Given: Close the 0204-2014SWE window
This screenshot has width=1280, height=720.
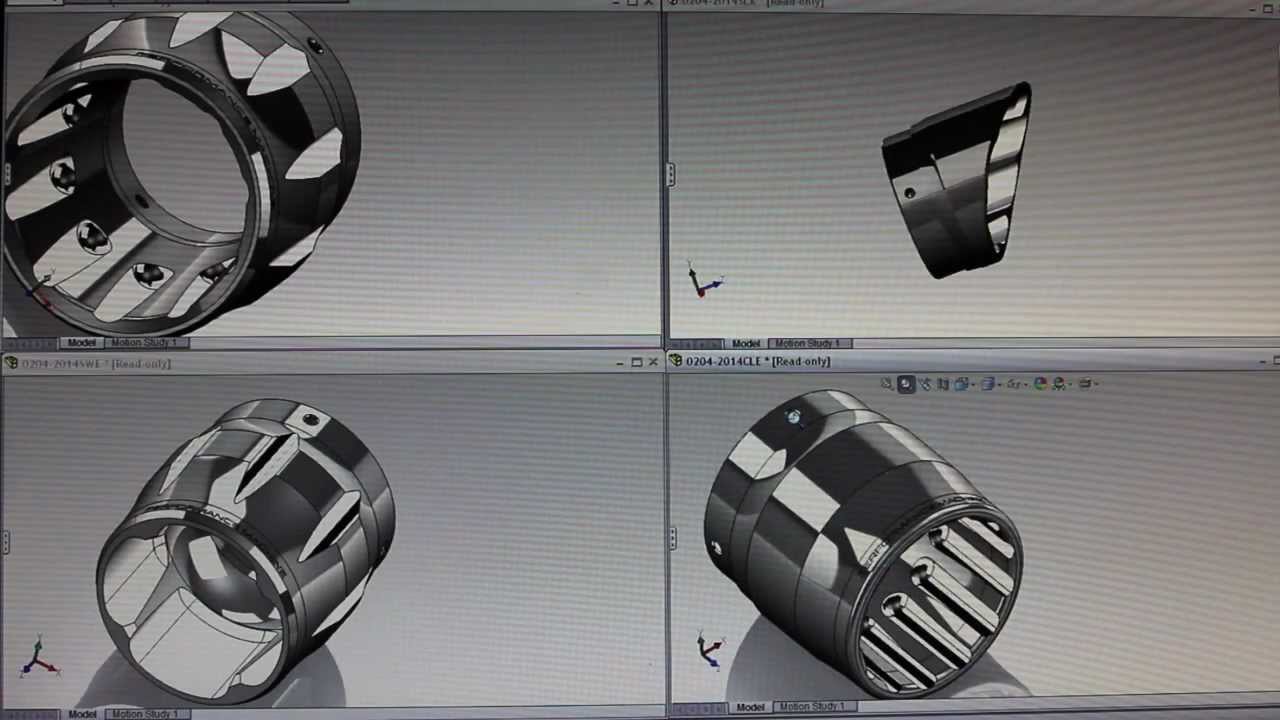Looking at the screenshot, I should [653, 362].
